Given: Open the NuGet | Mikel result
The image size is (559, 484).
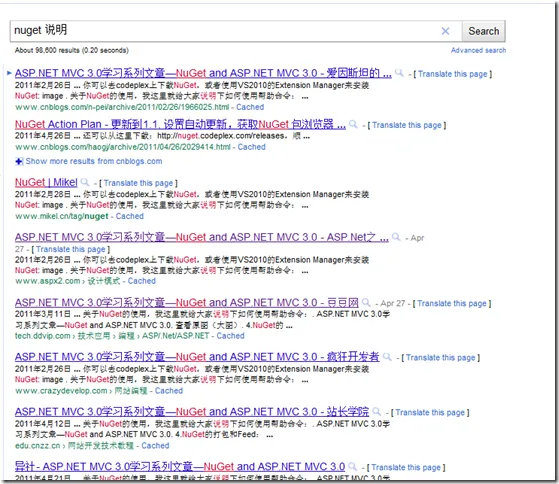Looking at the screenshot, I should click(x=46, y=182).
